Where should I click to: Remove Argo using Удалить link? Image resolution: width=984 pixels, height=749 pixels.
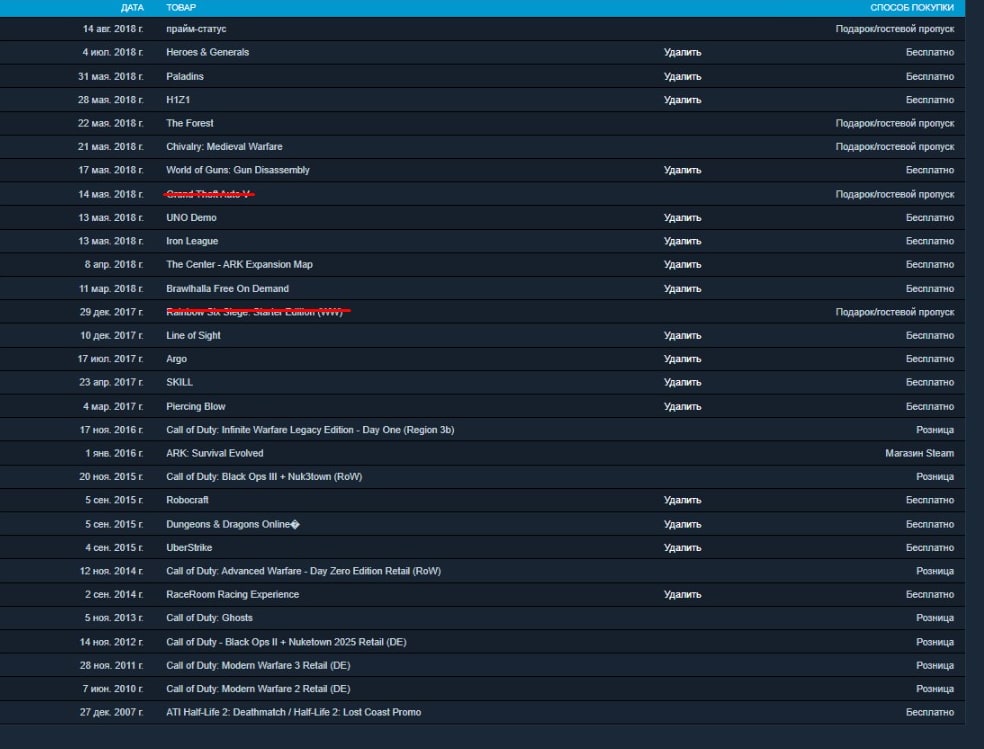(x=682, y=359)
